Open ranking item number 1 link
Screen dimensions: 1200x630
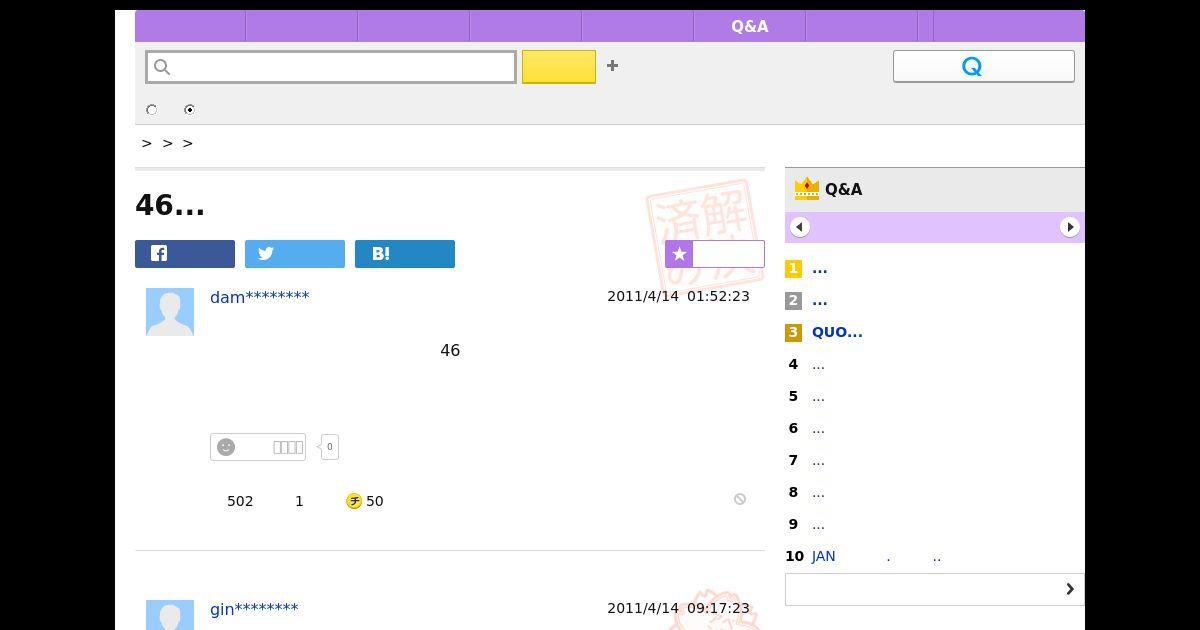819,269
